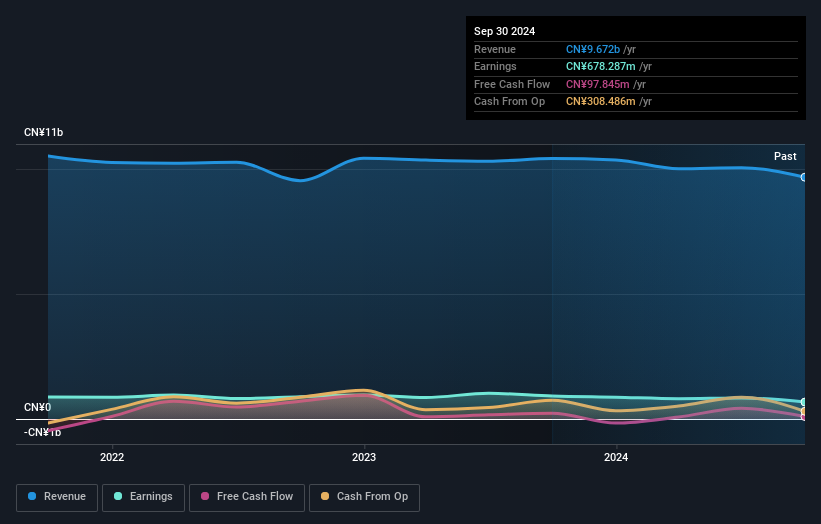Toggle the Cash From Op legend series

click(x=364, y=497)
